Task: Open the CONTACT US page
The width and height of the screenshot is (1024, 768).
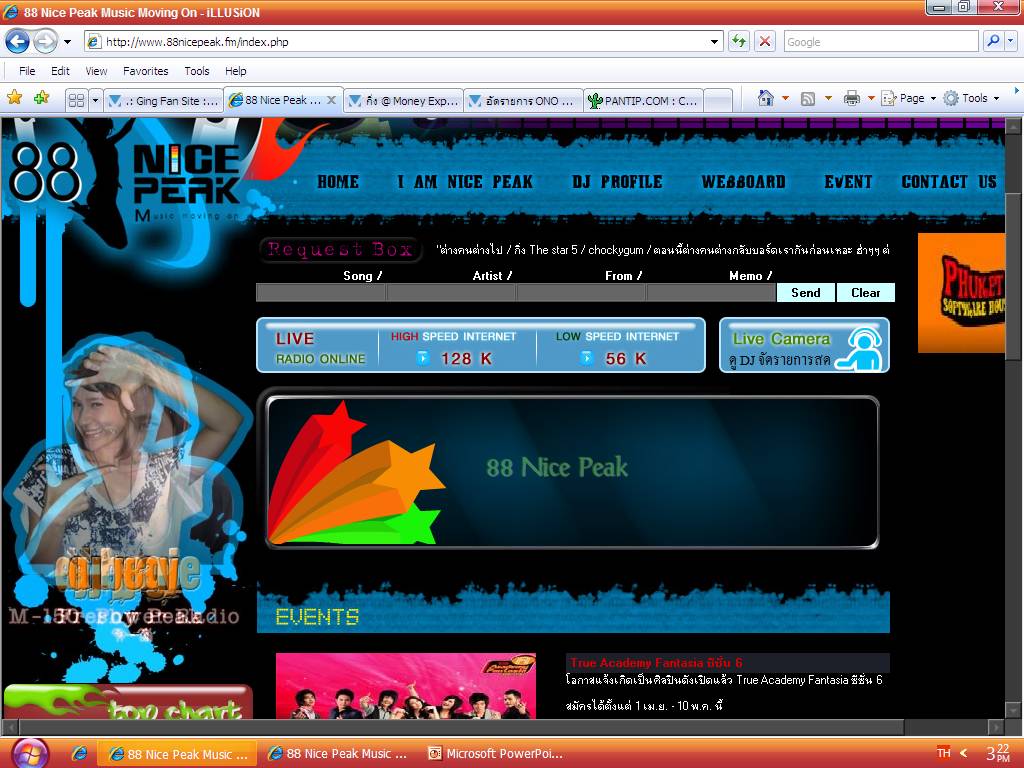Action: 949,182
